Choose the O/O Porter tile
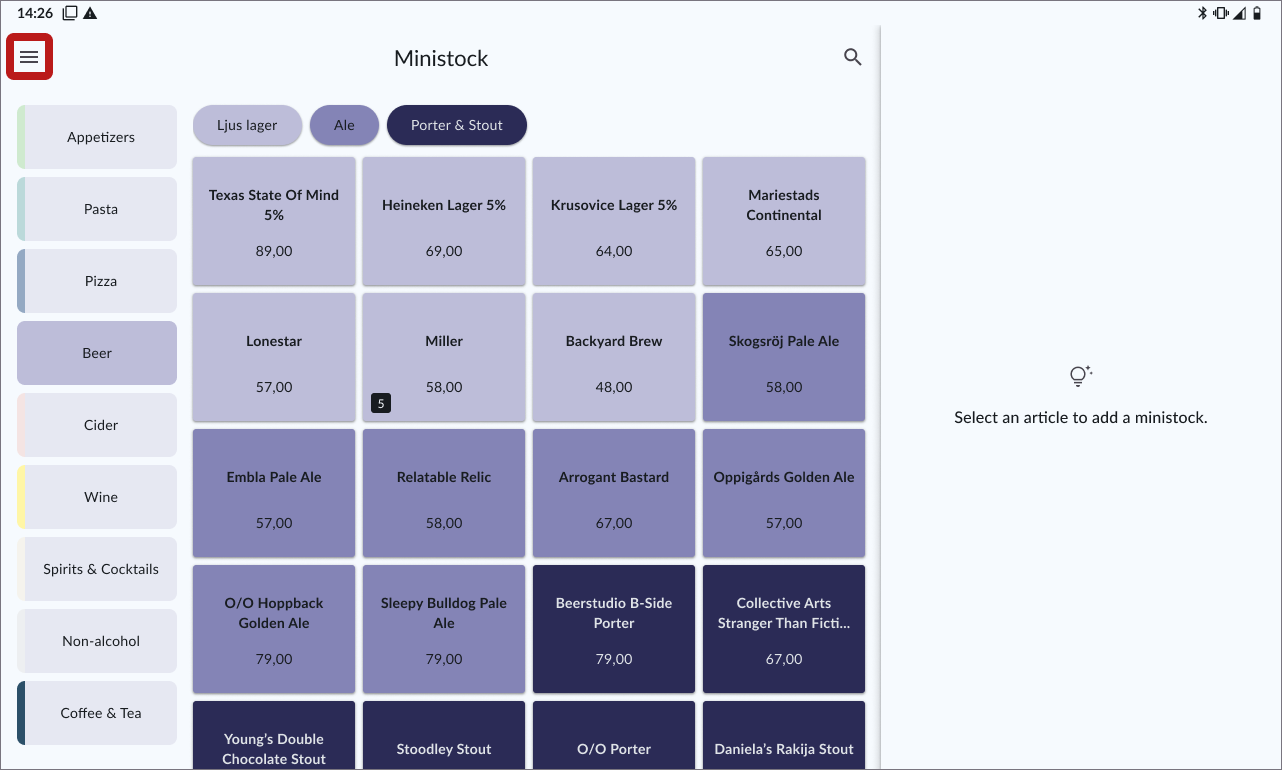The width and height of the screenshot is (1282, 770). click(x=614, y=735)
